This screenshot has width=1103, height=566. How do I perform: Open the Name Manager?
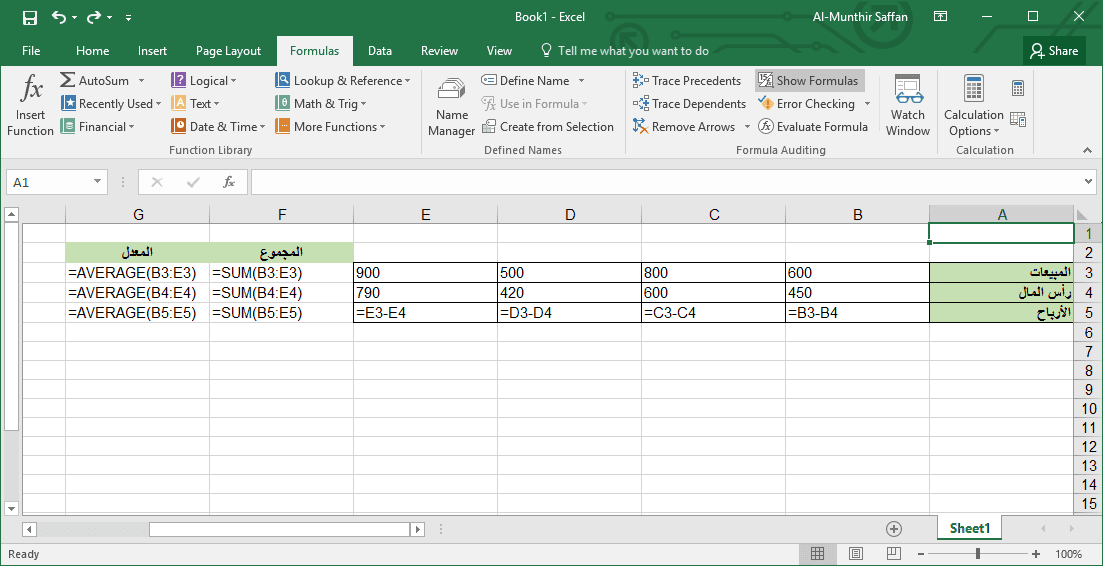(451, 108)
